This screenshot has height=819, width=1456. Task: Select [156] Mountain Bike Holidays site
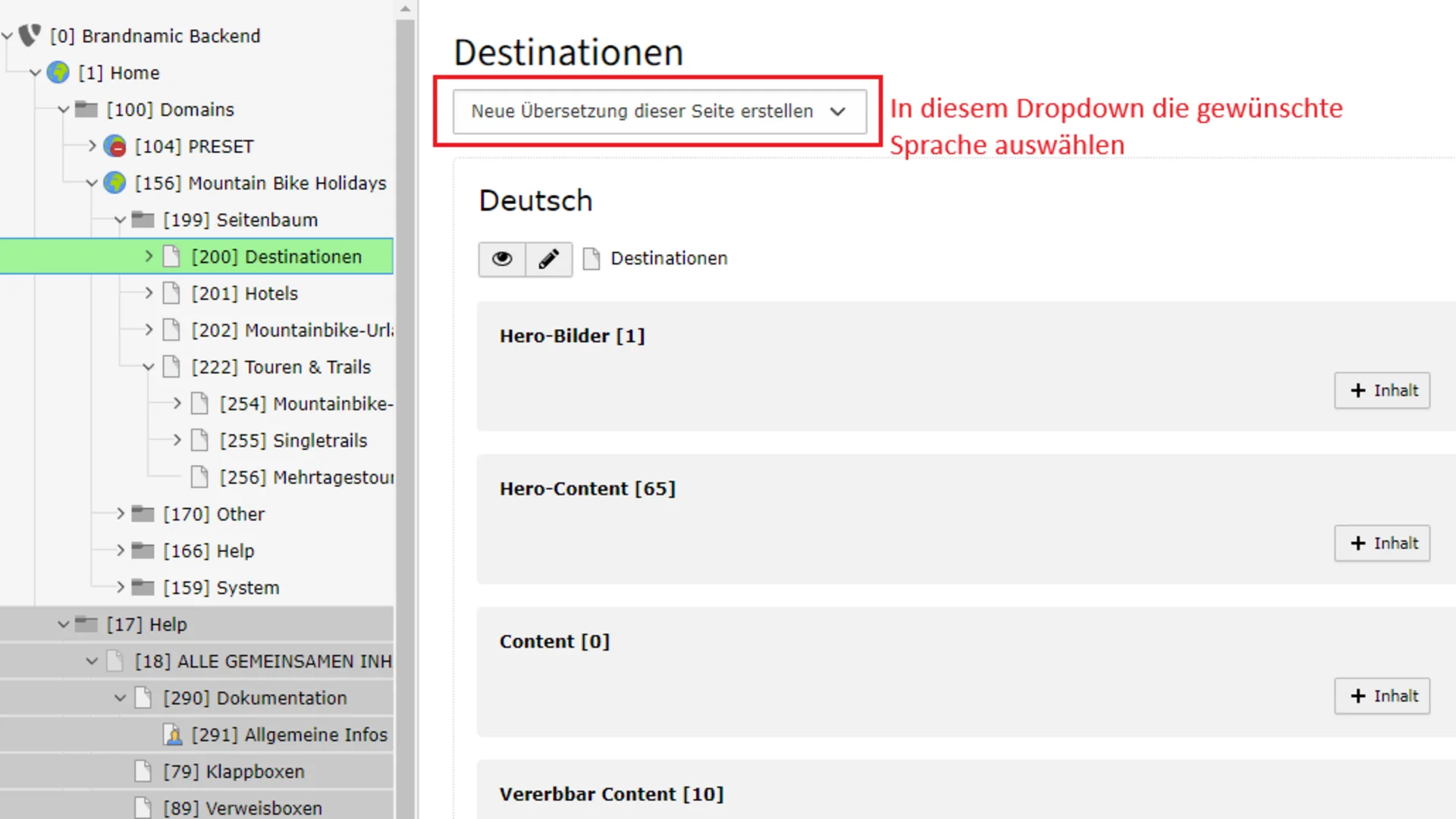[x=260, y=184]
